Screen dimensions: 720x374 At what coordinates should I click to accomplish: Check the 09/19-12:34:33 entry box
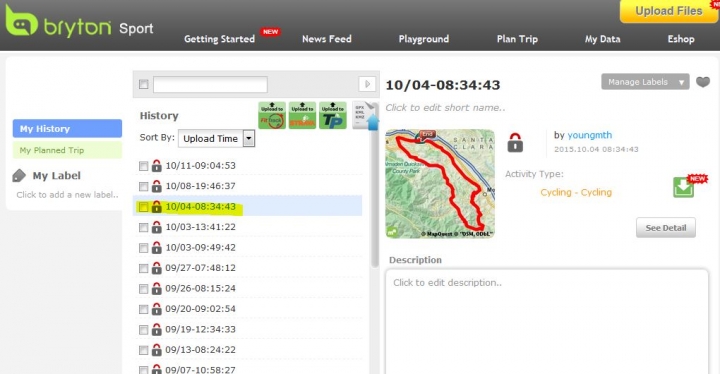144,330
